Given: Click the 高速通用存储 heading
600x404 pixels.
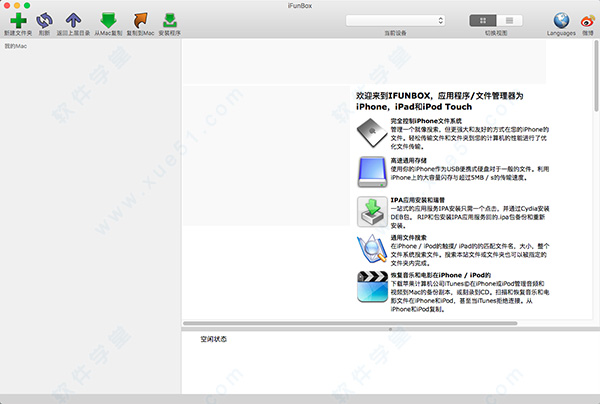Looking at the screenshot, I should coord(409,161).
